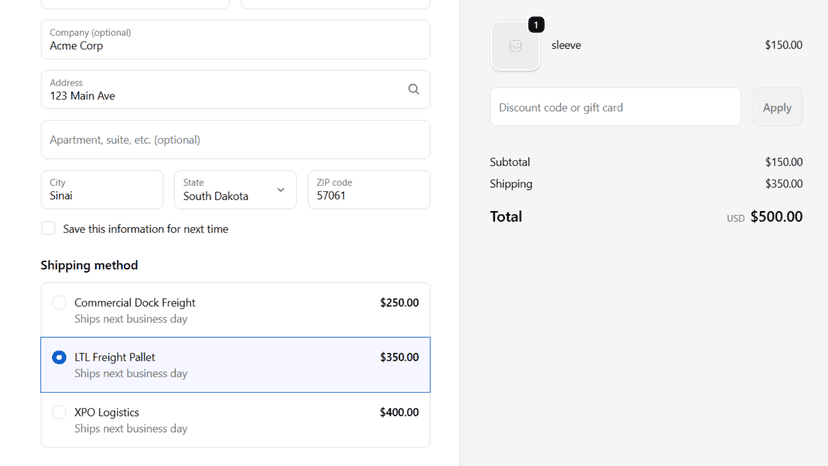
Task: Choose XPO Logistics shipping method
Action: (x=236, y=420)
